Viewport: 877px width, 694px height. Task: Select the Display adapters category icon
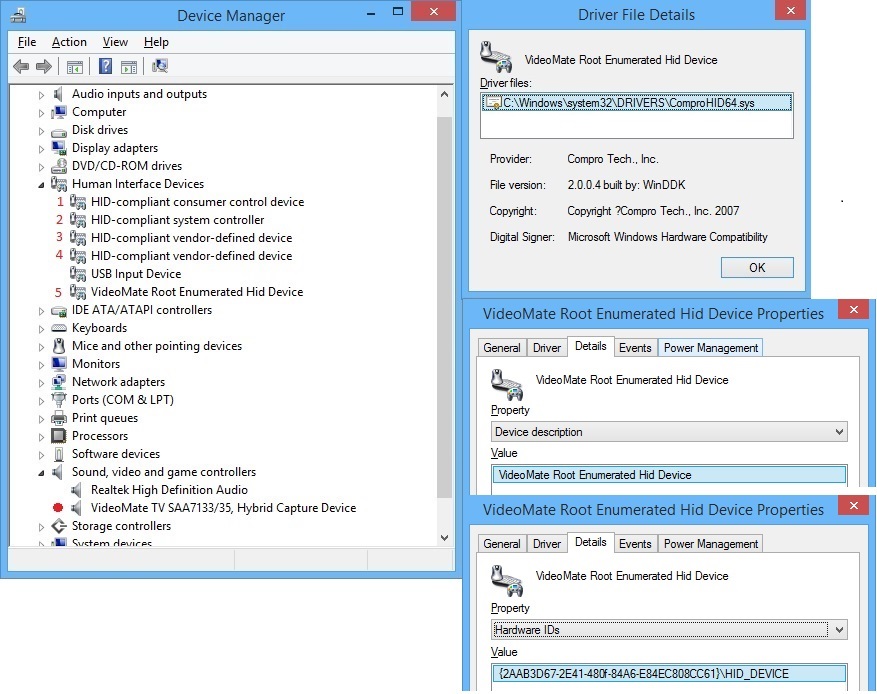coord(59,148)
